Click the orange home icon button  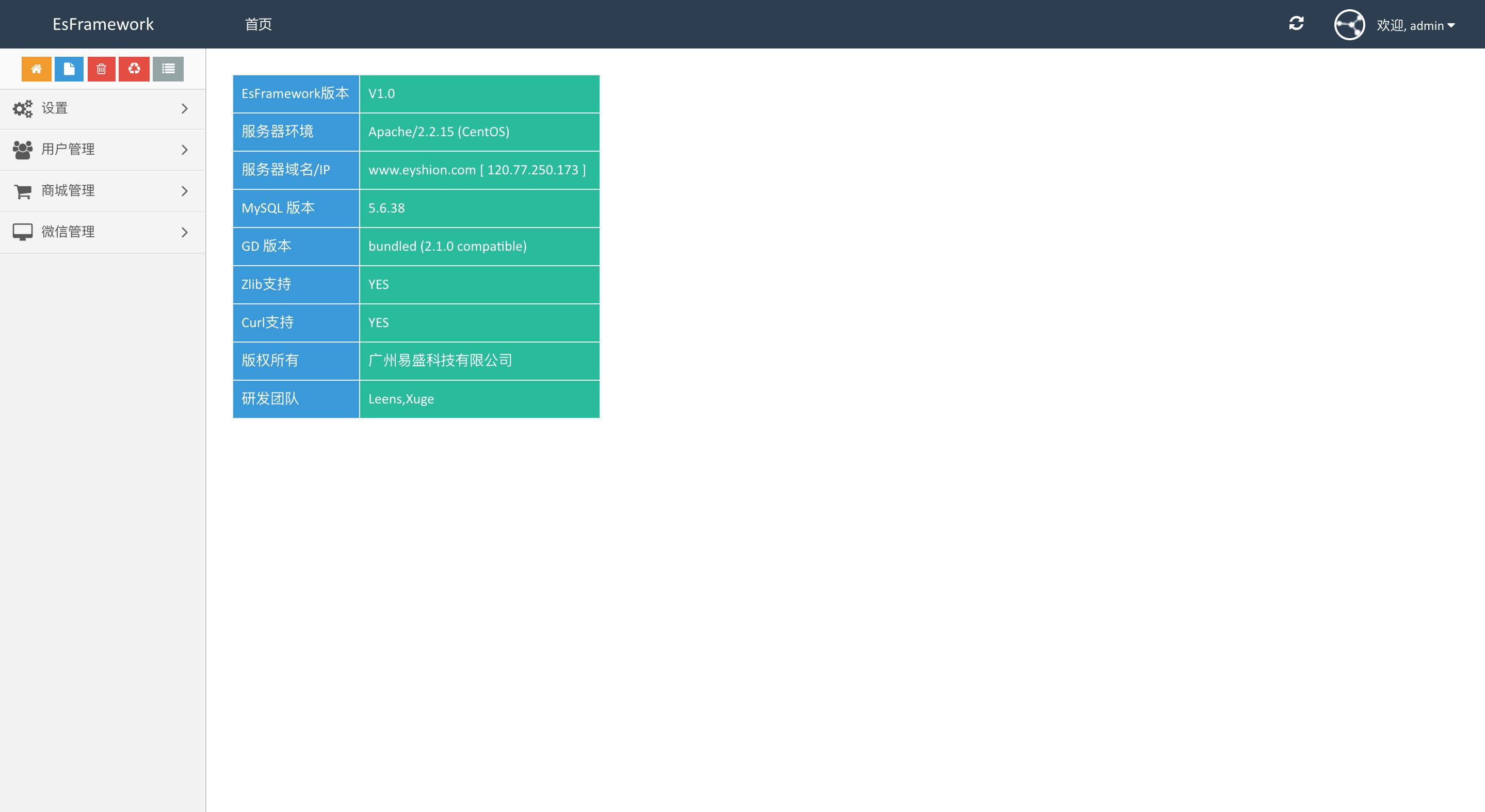click(x=36, y=69)
